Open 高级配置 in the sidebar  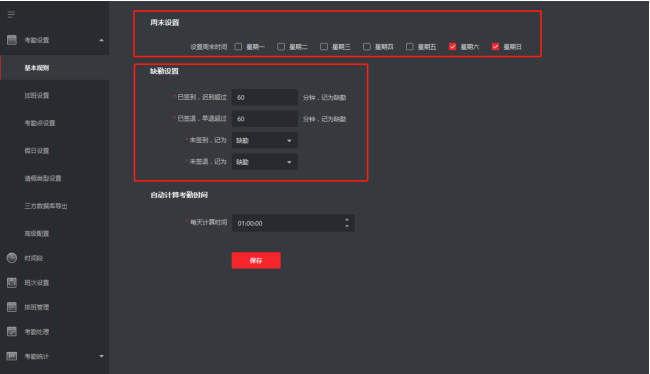point(36,233)
